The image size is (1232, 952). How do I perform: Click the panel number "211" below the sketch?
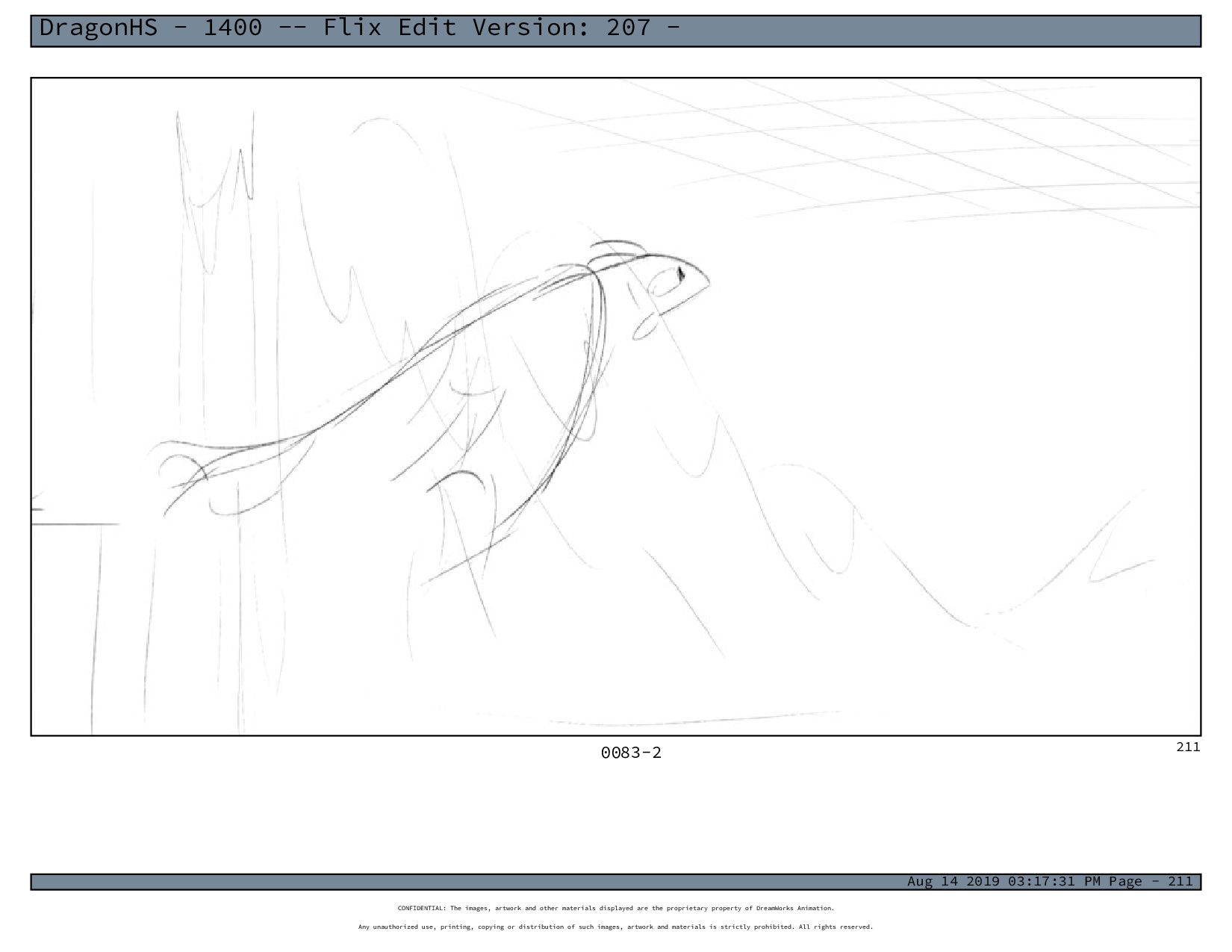(1188, 747)
